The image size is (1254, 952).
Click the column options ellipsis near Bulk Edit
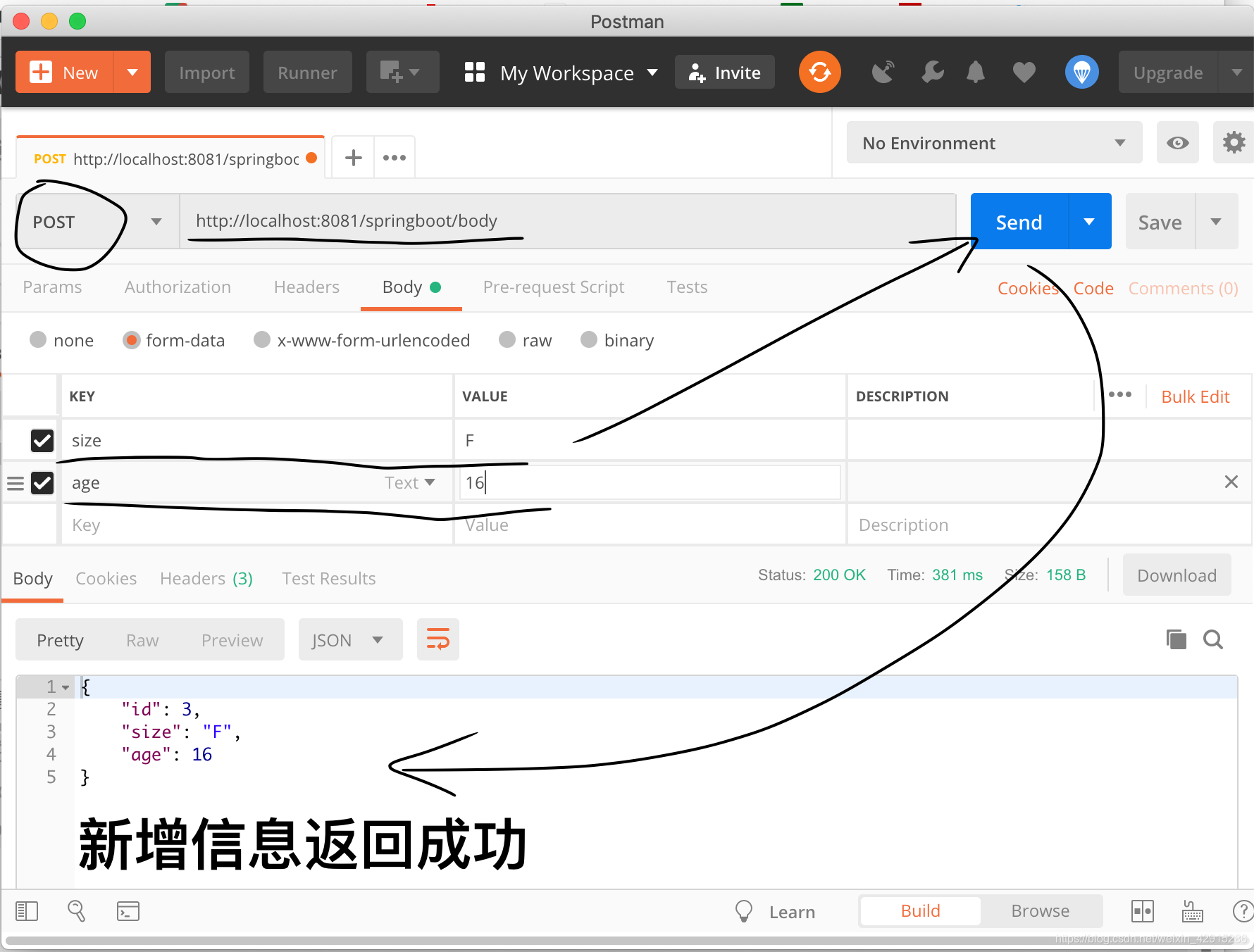point(1119,394)
